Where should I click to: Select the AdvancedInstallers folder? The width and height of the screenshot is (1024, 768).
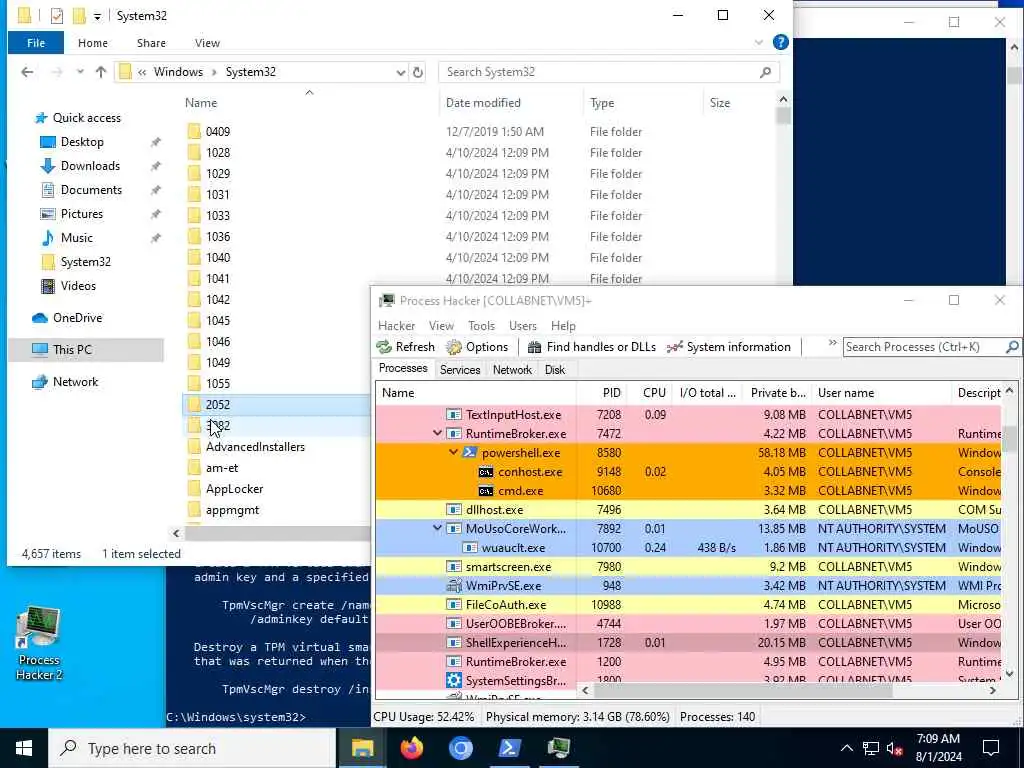click(255, 447)
